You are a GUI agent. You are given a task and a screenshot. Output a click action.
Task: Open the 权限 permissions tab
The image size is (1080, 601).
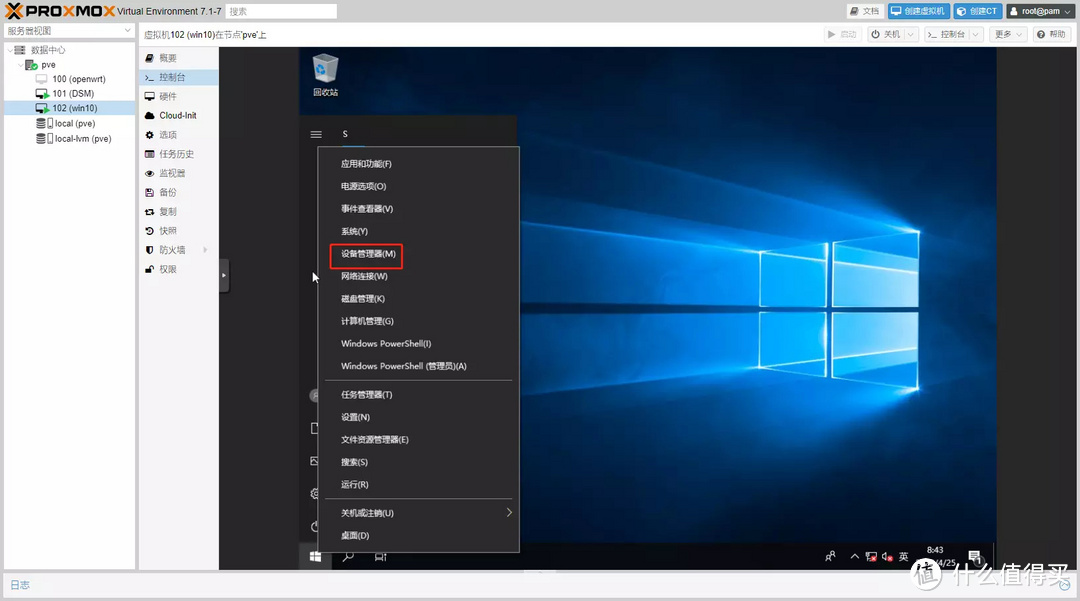[x=179, y=269]
